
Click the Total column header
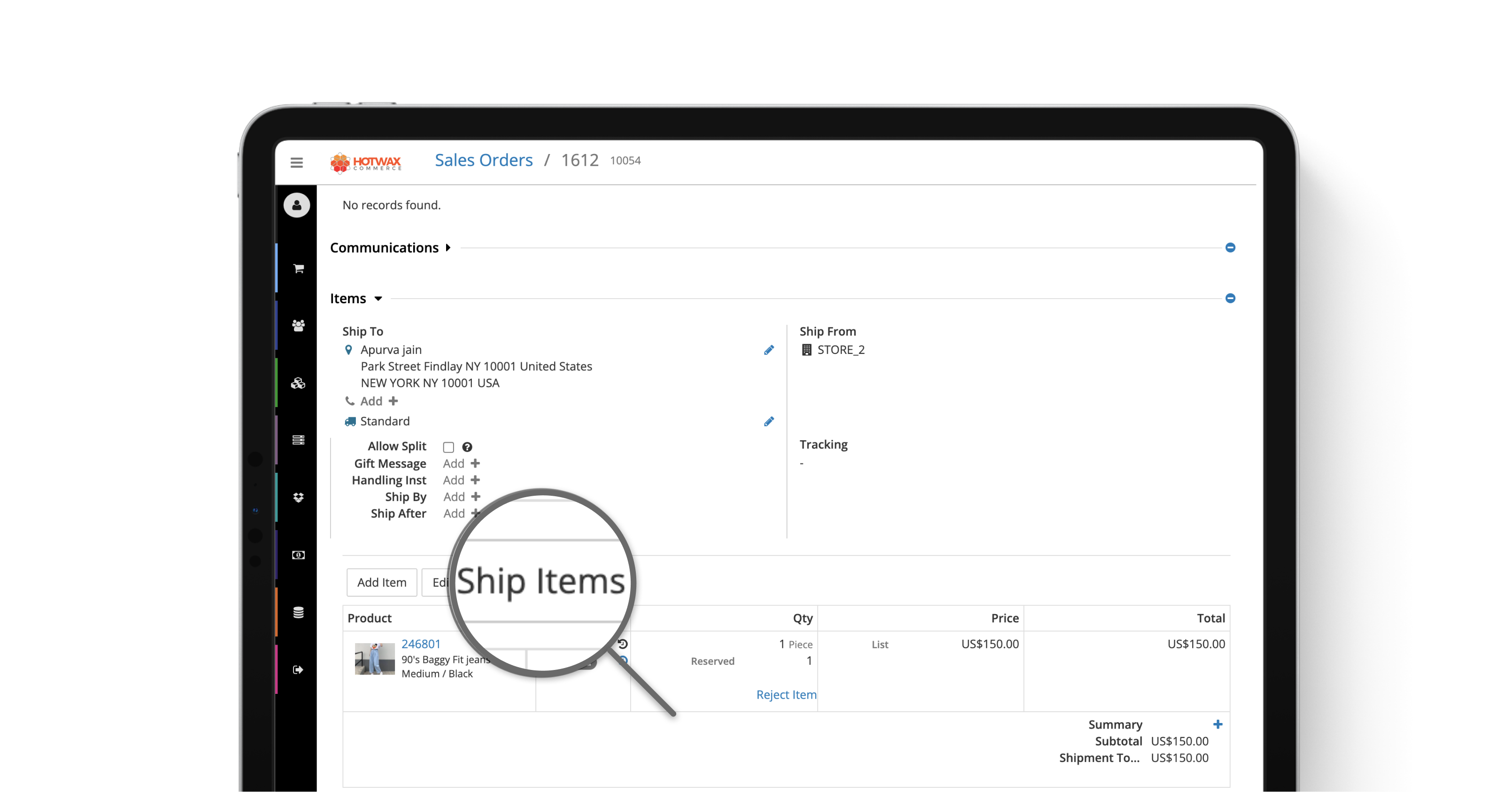point(1211,618)
